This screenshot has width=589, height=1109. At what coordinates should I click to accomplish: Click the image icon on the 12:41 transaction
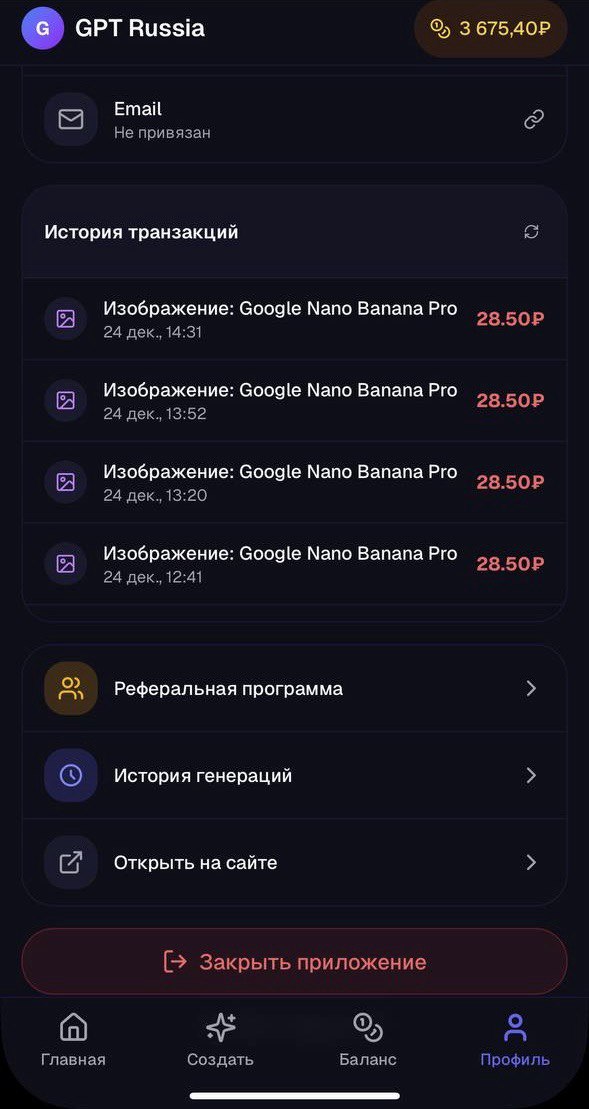click(x=65, y=563)
